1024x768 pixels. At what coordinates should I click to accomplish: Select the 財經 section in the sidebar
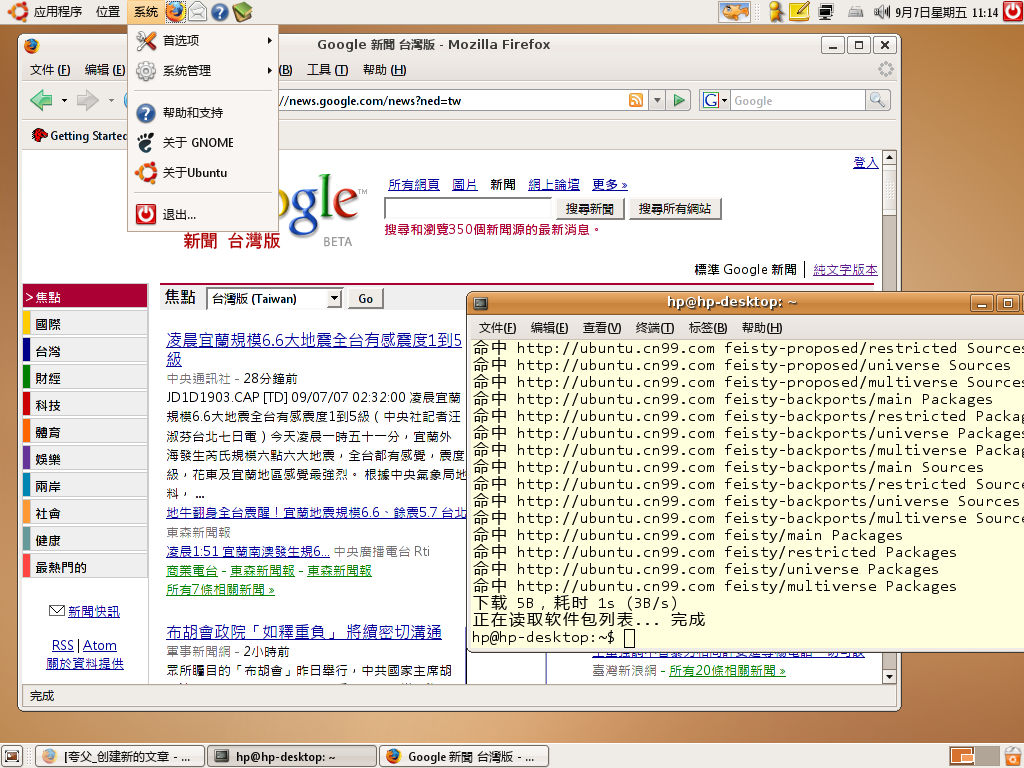[85, 378]
